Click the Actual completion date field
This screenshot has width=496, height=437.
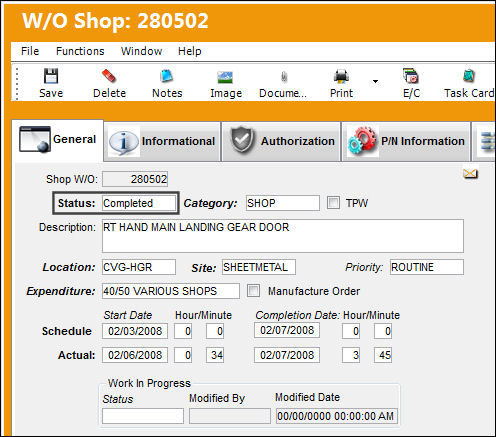coord(287,355)
